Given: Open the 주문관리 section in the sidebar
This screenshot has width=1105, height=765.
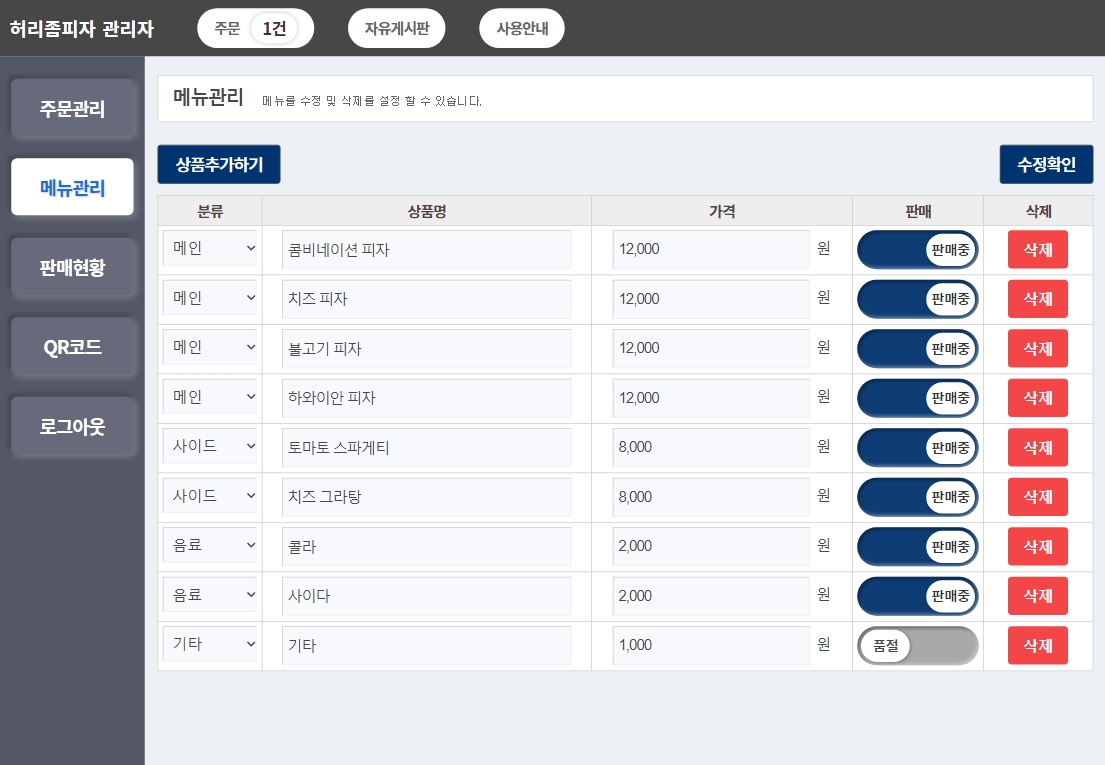Looking at the screenshot, I should click(x=72, y=109).
